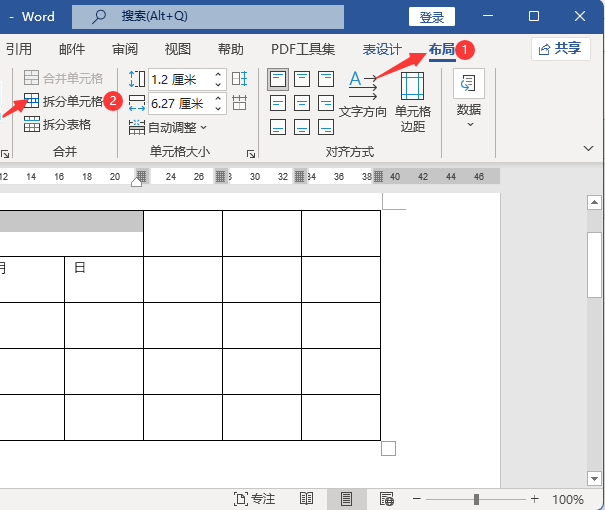The image size is (605, 510).
Task: Click the zoom slider handle
Action: click(477, 499)
